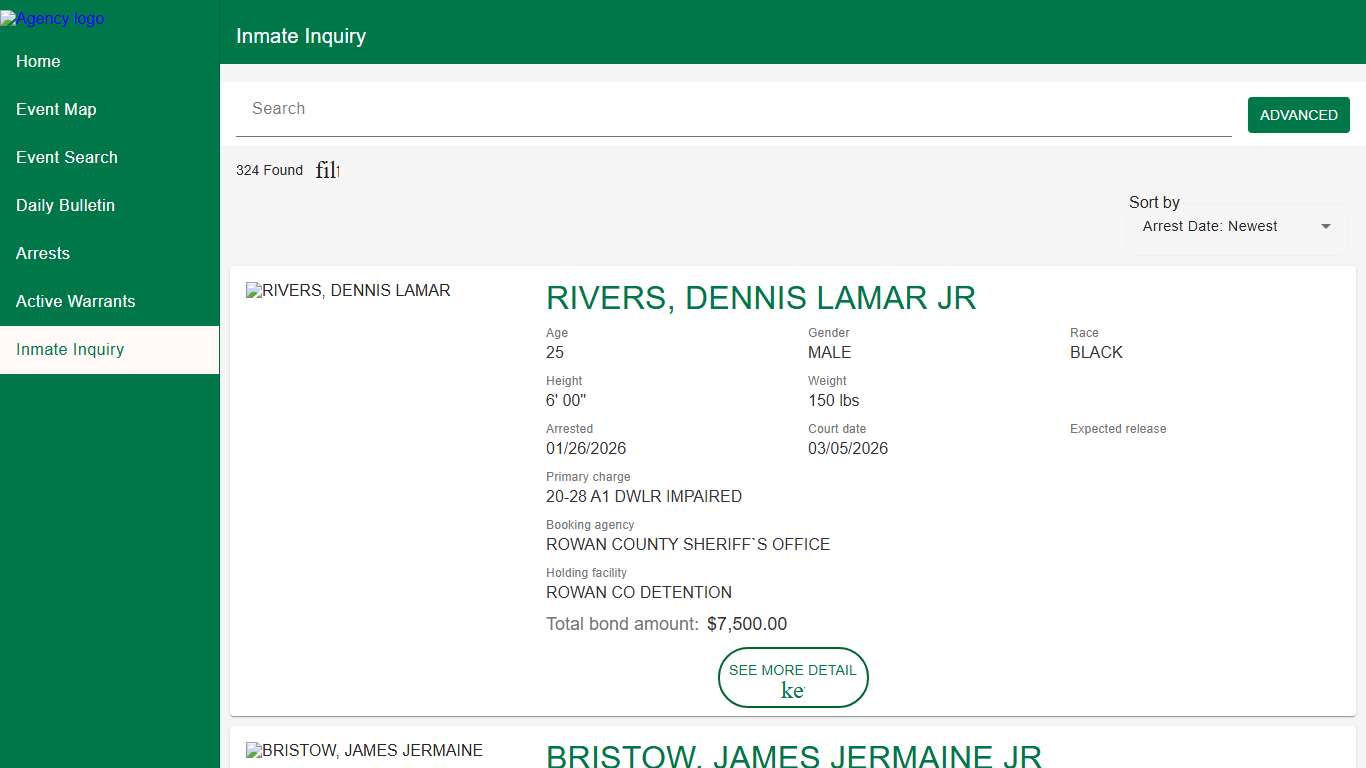
Task: Open advanced search options with ADVANCED button
Action: coord(1298,114)
